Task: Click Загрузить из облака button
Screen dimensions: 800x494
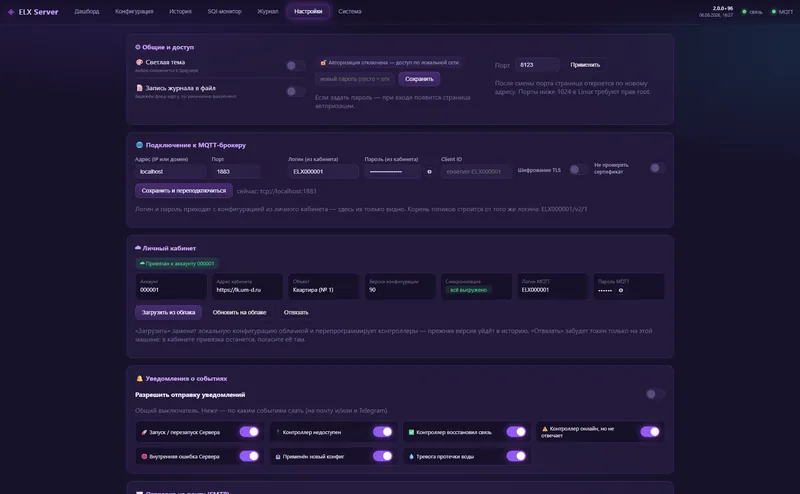Action: [168, 312]
